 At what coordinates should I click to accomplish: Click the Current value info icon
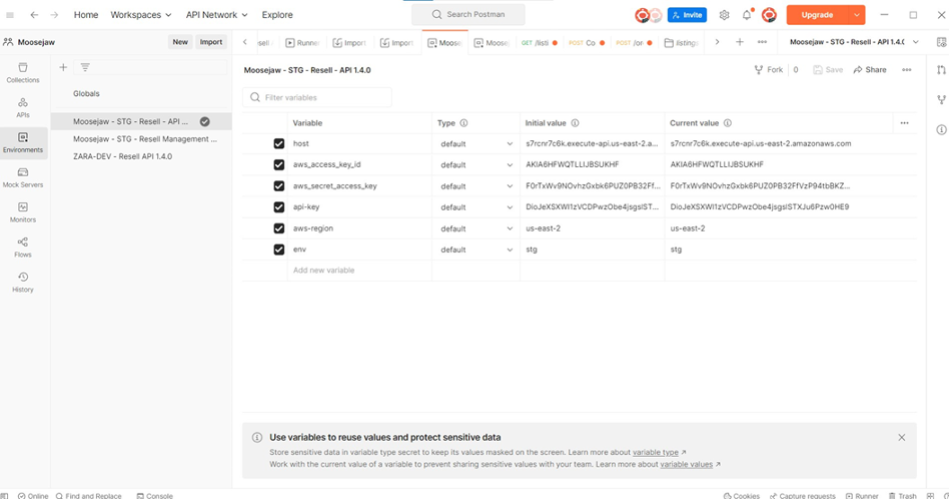(727, 123)
